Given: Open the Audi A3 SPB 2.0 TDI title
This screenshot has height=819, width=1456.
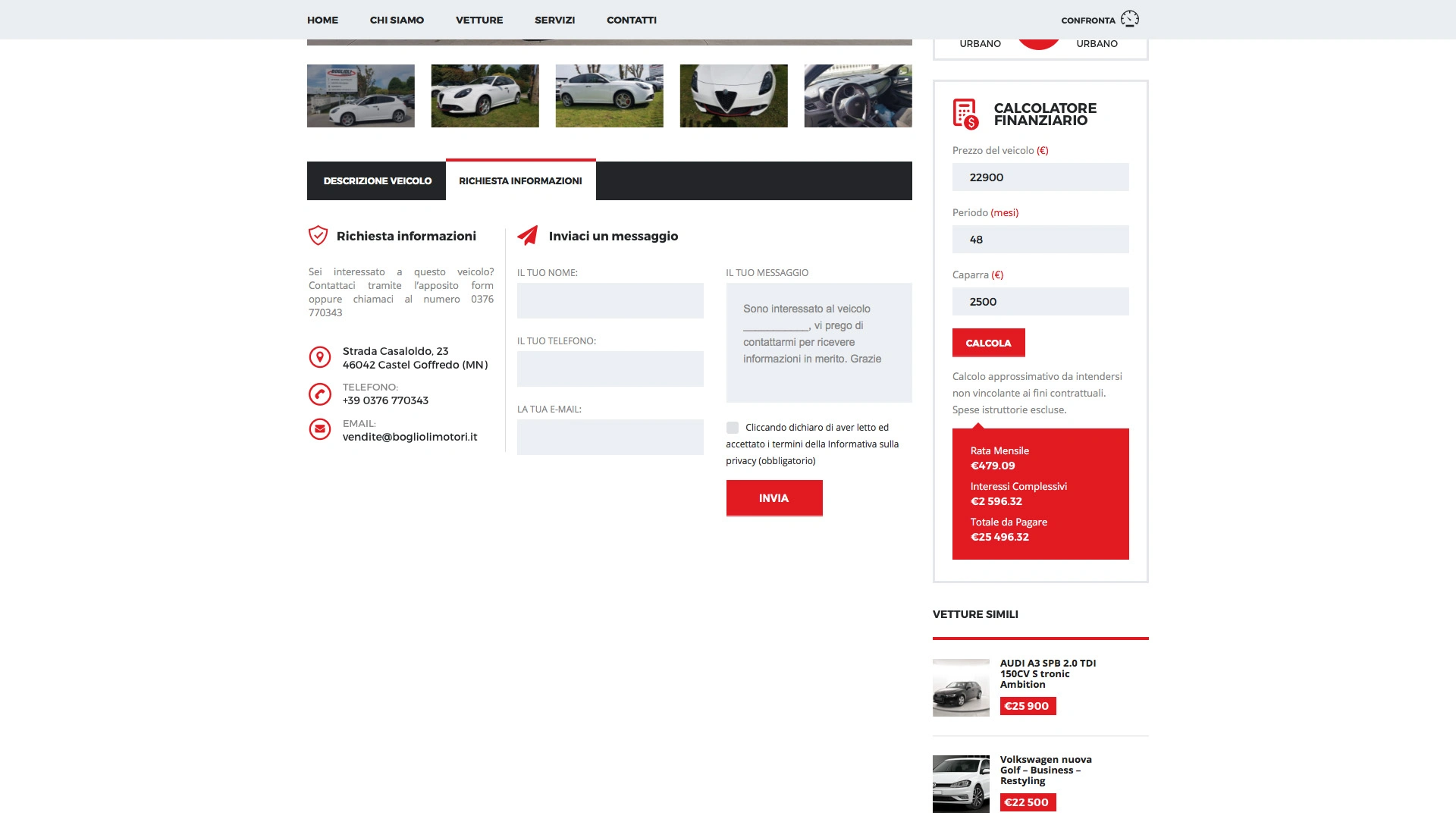Looking at the screenshot, I should pyautogui.click(x=1048, y=673).
